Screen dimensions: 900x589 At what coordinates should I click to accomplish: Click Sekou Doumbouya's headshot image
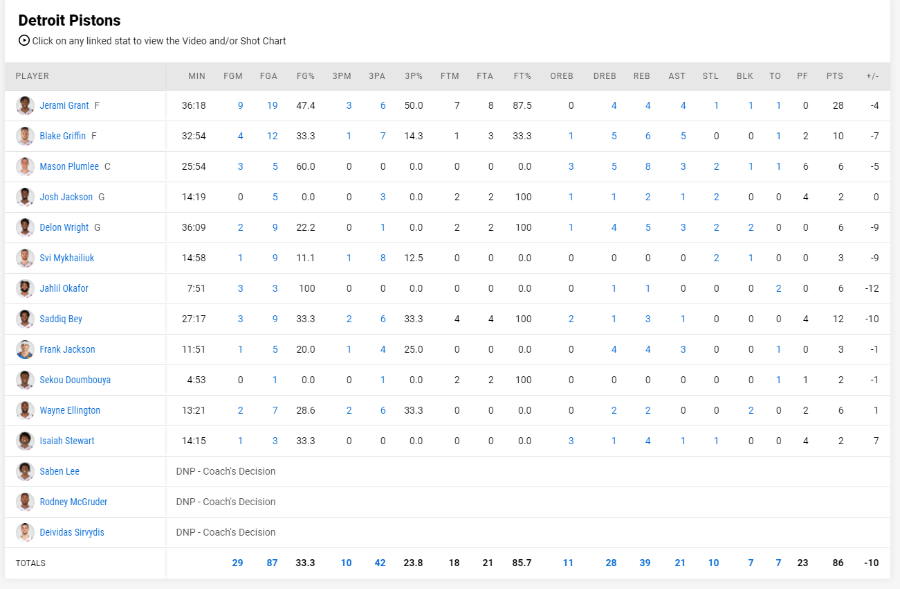tap(25, 379)
